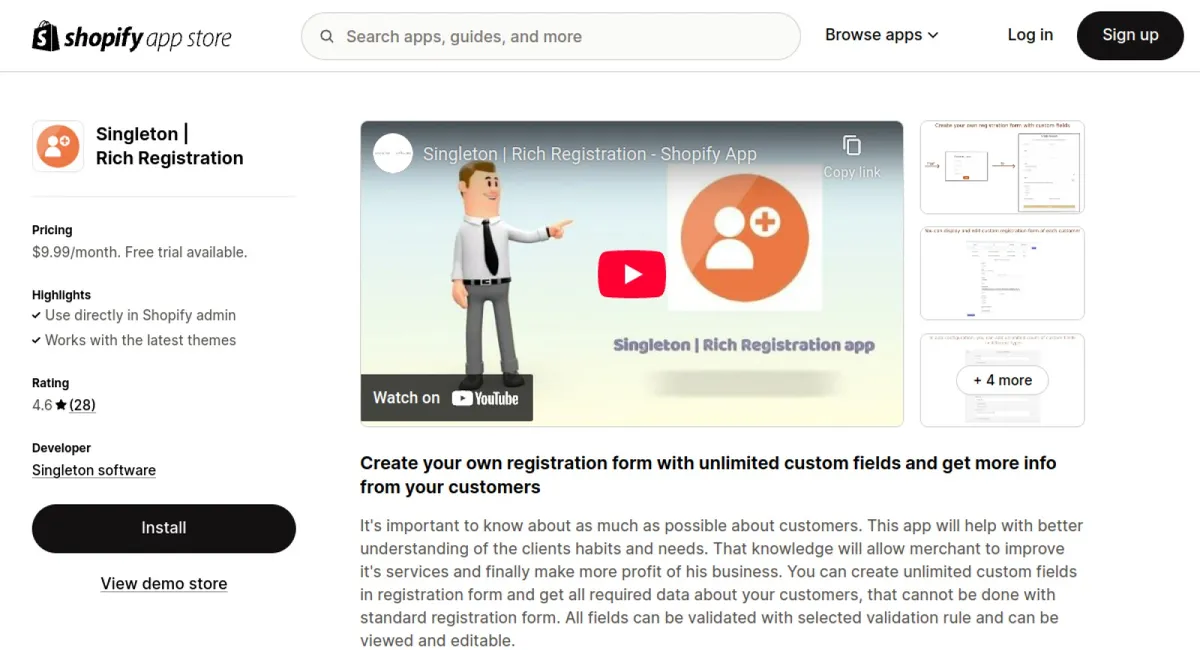Focus the search apps input field
The width and height of the screenshot is (1200, 650).
tap(551, 37)
